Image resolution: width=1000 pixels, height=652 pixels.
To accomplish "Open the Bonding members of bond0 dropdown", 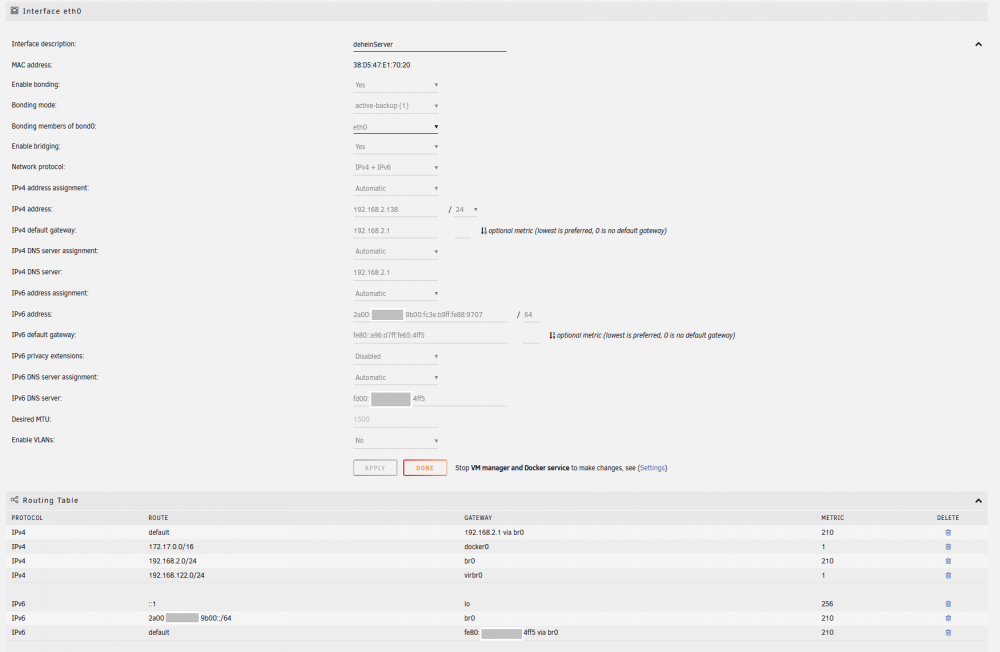I will [396, 127].
